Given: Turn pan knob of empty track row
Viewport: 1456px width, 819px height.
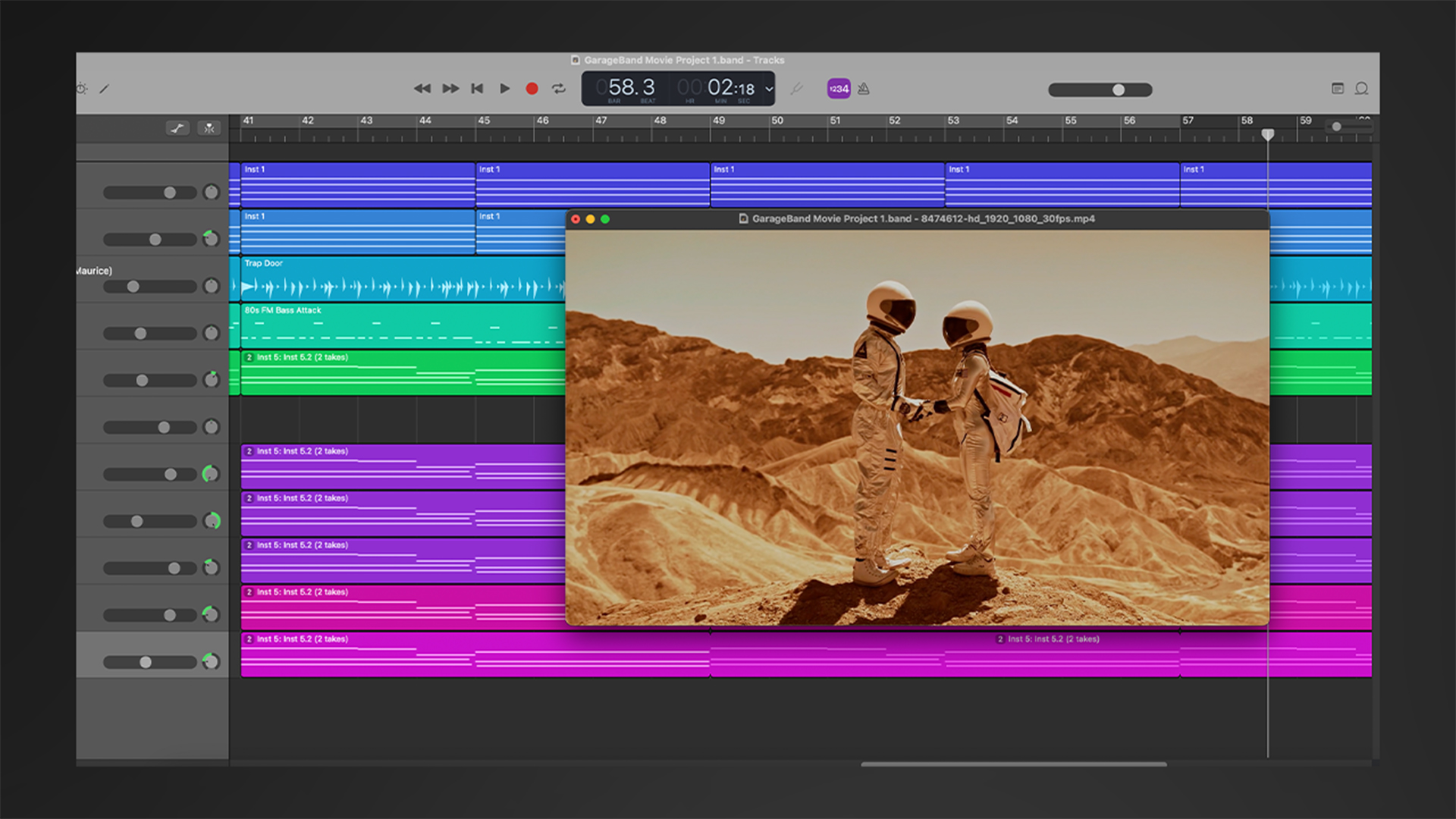Looking at the screenshot, I should (x=211, y=428).
